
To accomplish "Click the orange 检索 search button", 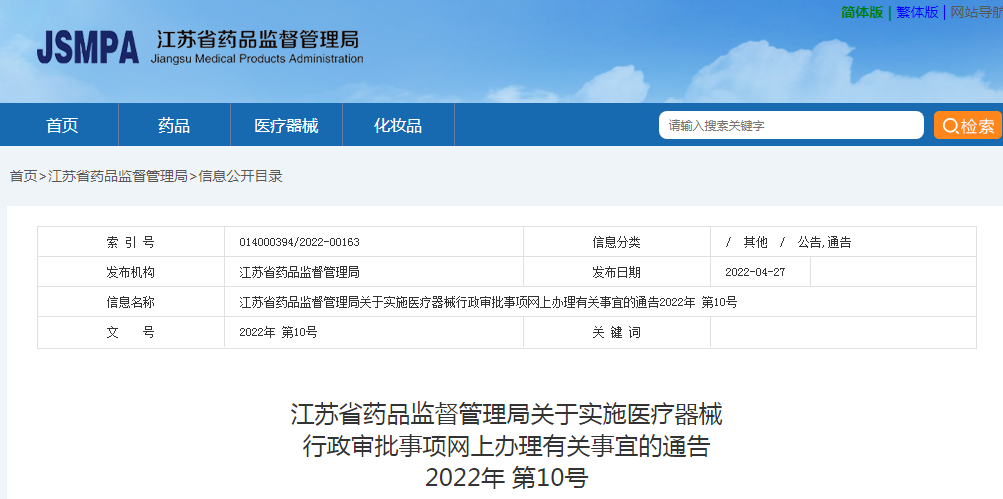I will (968, 125).
